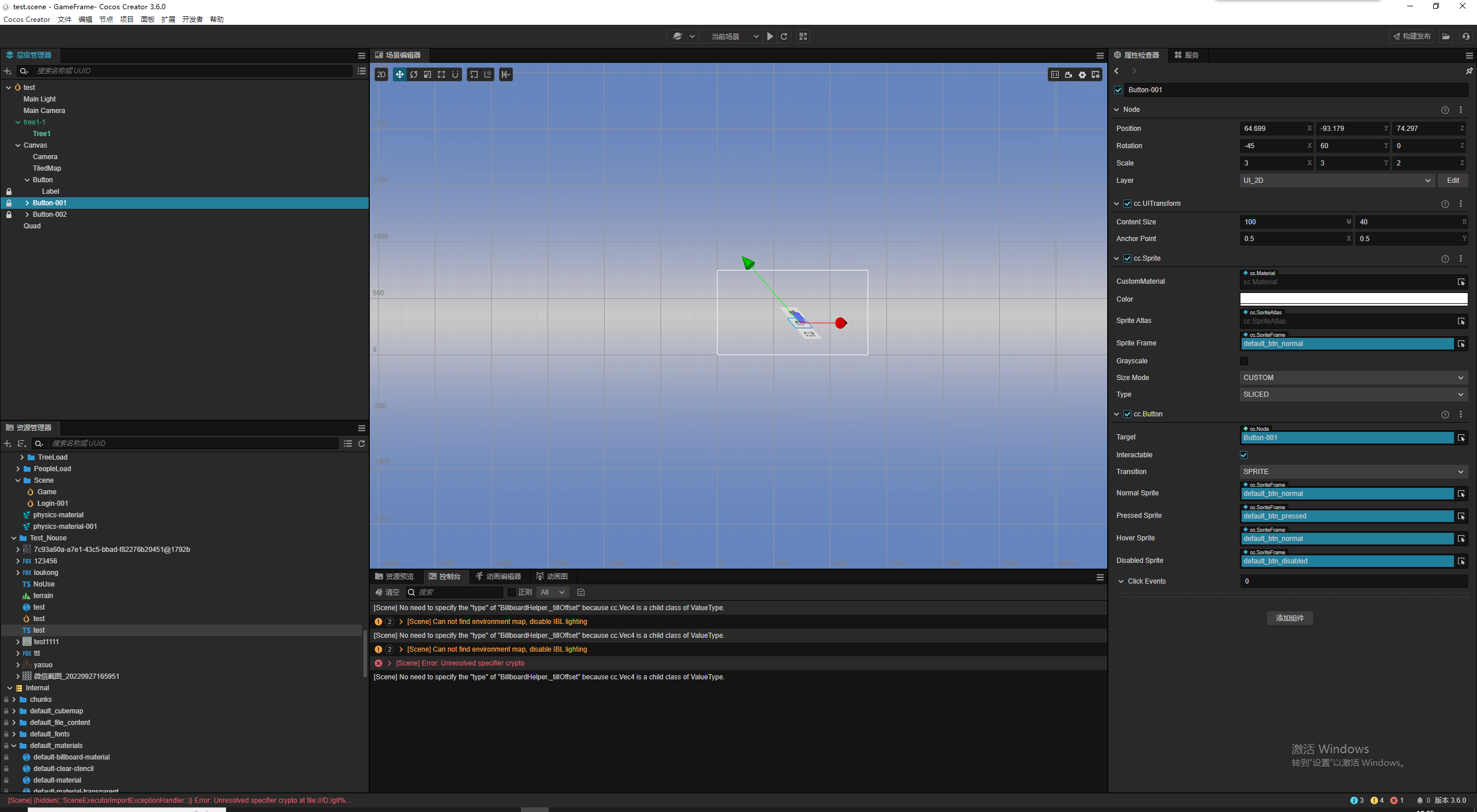Click the refresh preview icon
Image resolution: width=1477 pixels, height=812 pixels.
[x=784, y=36]
